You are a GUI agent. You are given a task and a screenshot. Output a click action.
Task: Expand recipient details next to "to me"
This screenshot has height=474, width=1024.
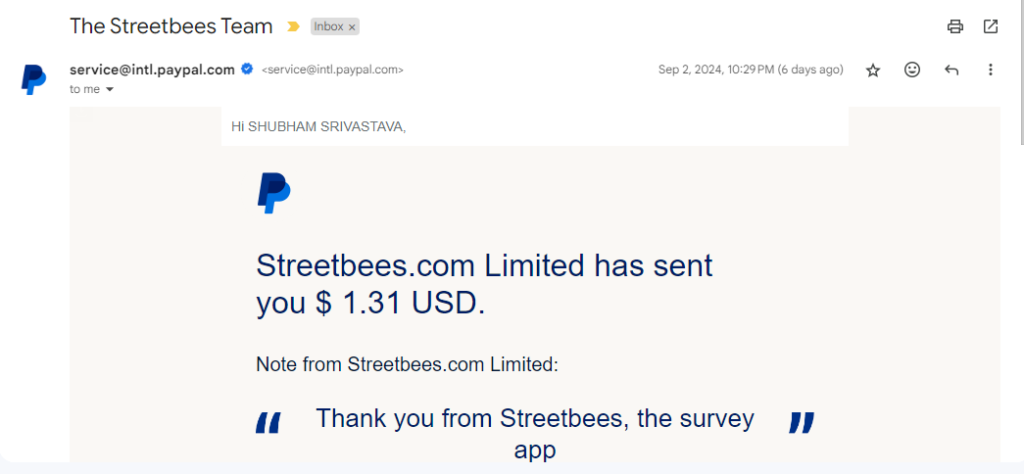[x=109, y=89]
